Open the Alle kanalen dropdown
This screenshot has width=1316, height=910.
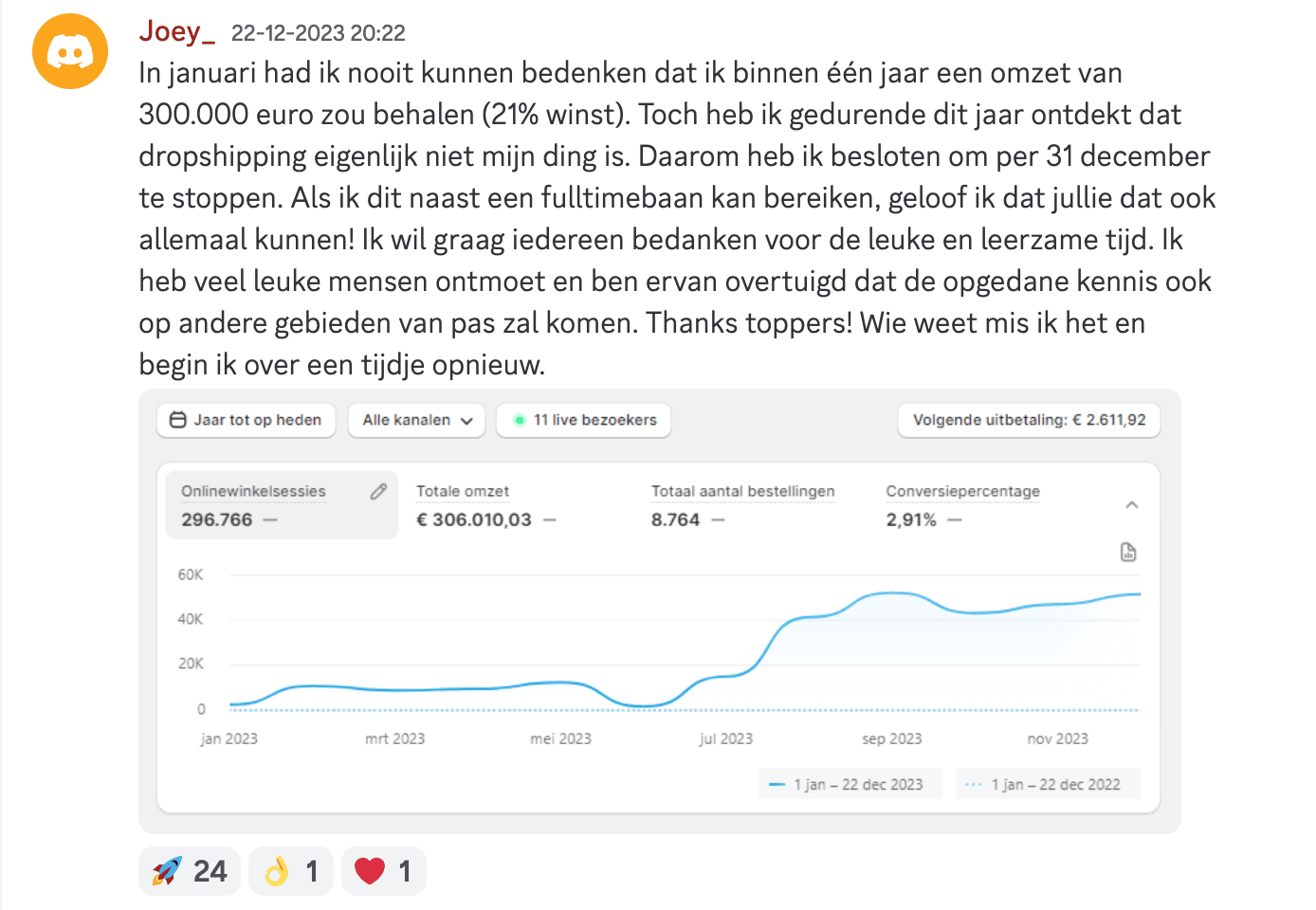click(416, 420)
